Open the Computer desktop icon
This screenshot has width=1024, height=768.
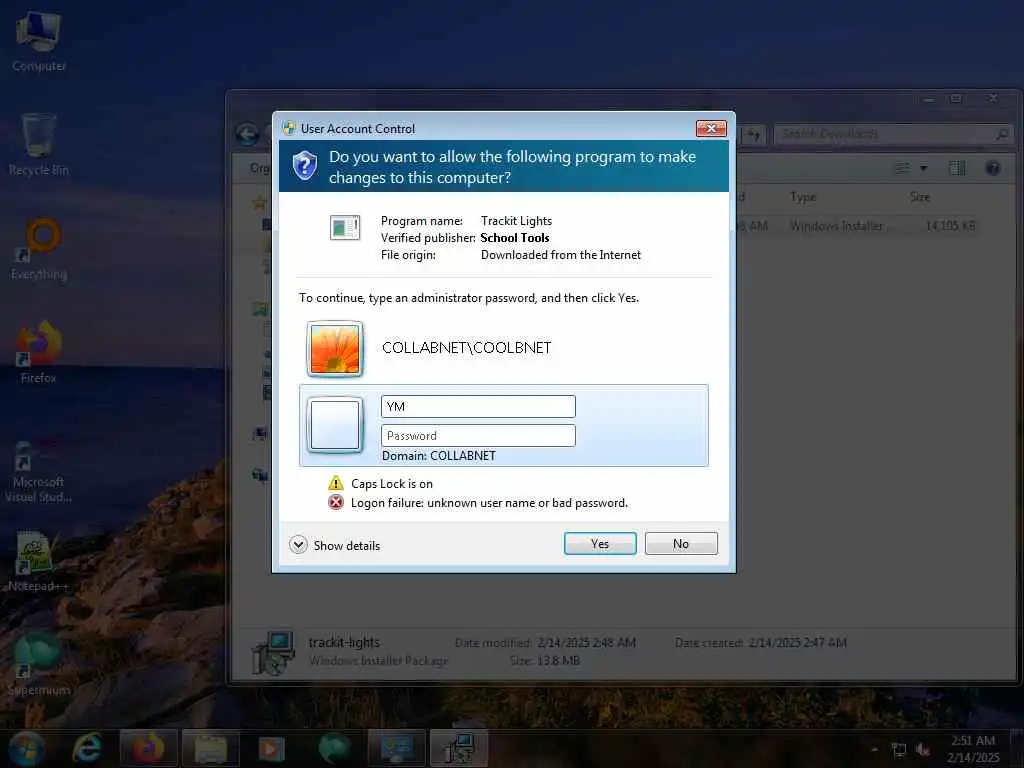39,42
